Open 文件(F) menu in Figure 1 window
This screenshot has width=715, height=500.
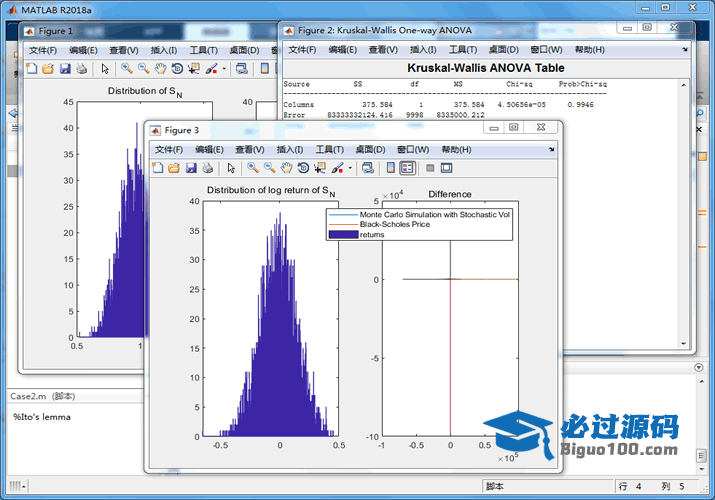tap(43, 50)
